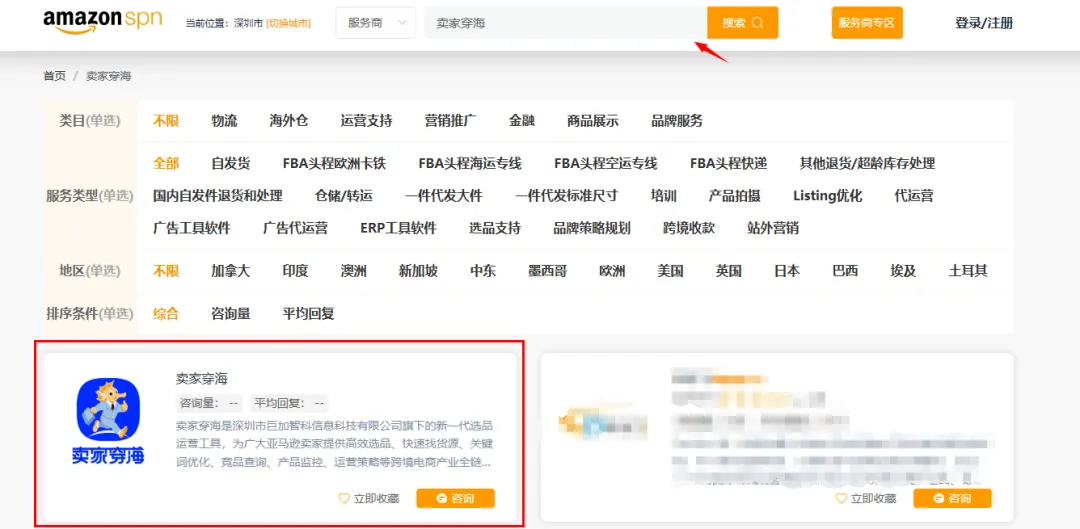
Task: Choose FBA头程空运专线 service type
Action: click(606, 164)
